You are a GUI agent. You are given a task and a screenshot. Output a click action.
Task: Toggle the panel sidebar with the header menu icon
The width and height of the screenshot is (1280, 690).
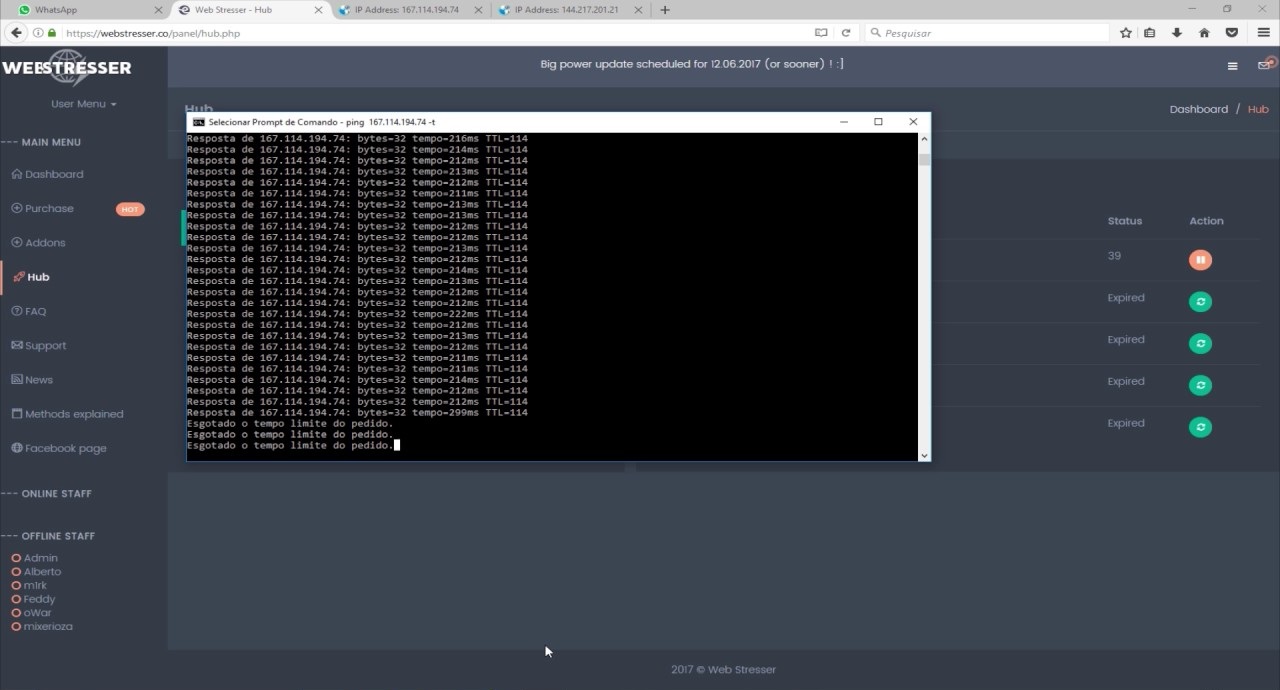pyautogui.click(x=1232, y=66)
